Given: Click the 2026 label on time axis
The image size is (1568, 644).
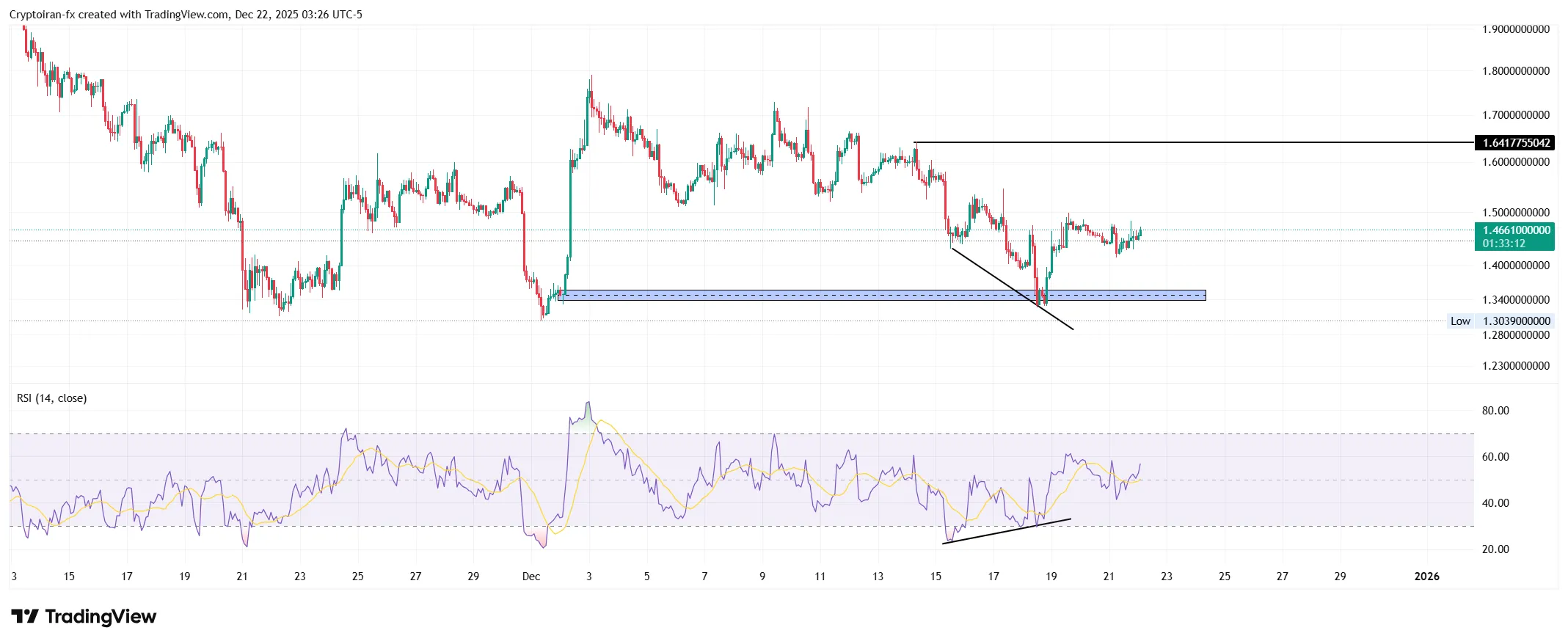Looking at the screenshot, I should click(1426, 577).
